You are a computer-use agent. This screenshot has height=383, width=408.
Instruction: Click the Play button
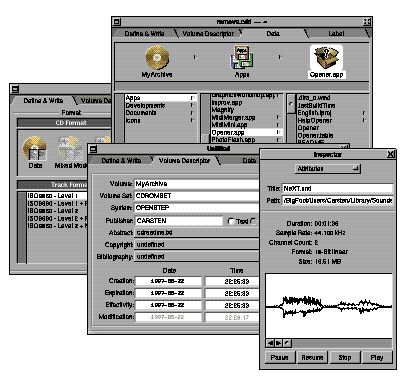[377, 358]
